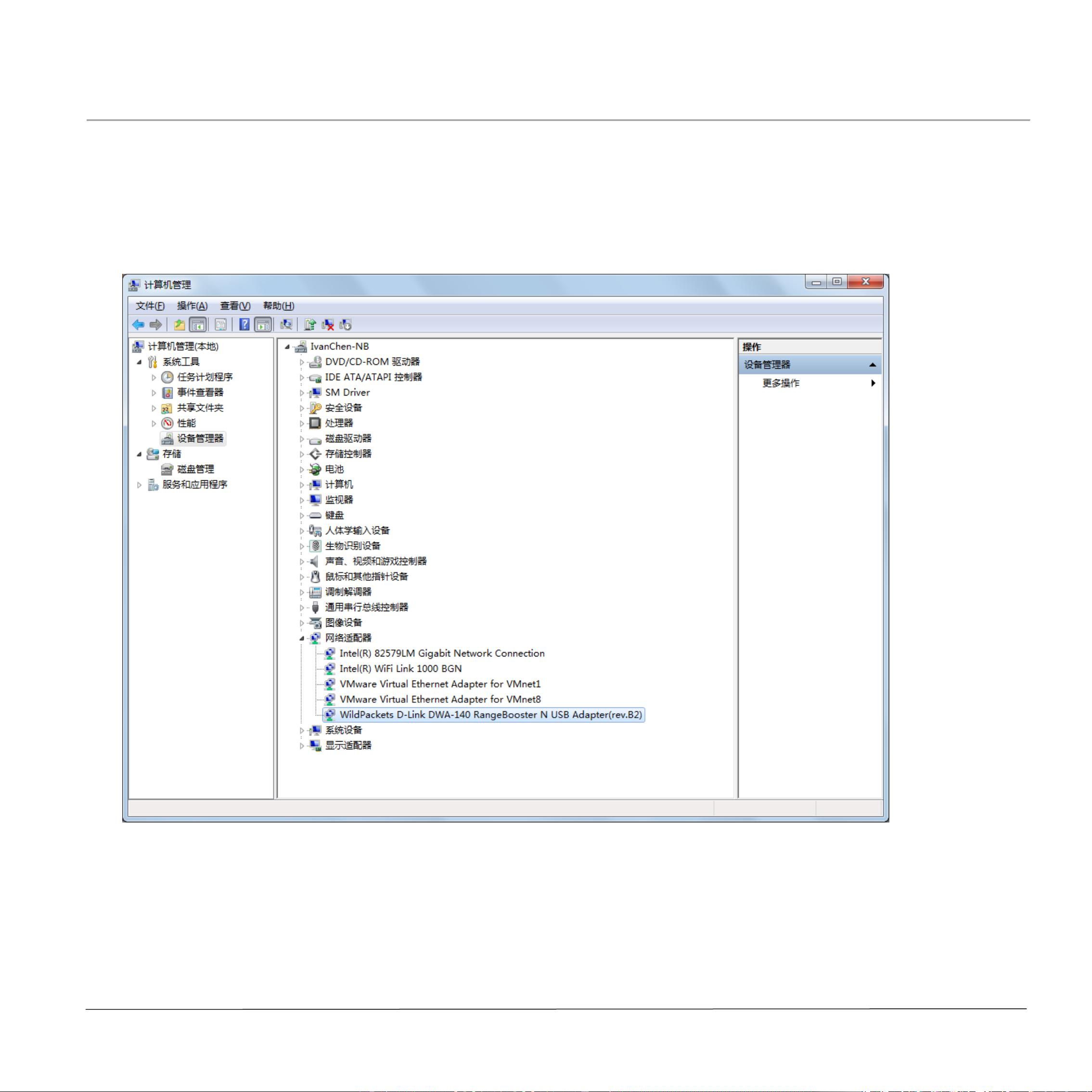The image size is (1092, 1092).
Task: Click the Disable device down-arrow icon
Action: (x=346, y=325)
